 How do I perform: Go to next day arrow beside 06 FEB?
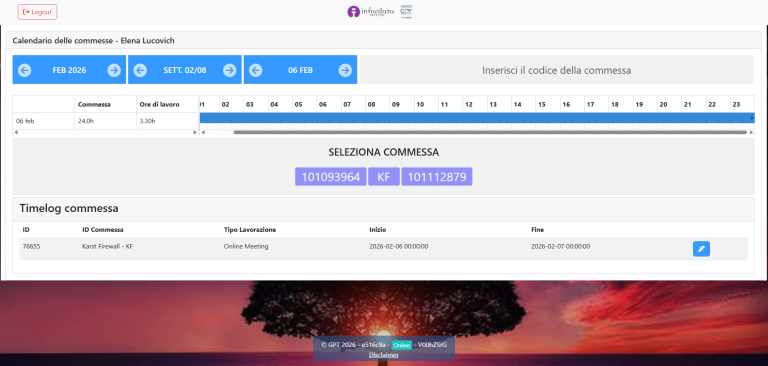(x=345, y=71)
